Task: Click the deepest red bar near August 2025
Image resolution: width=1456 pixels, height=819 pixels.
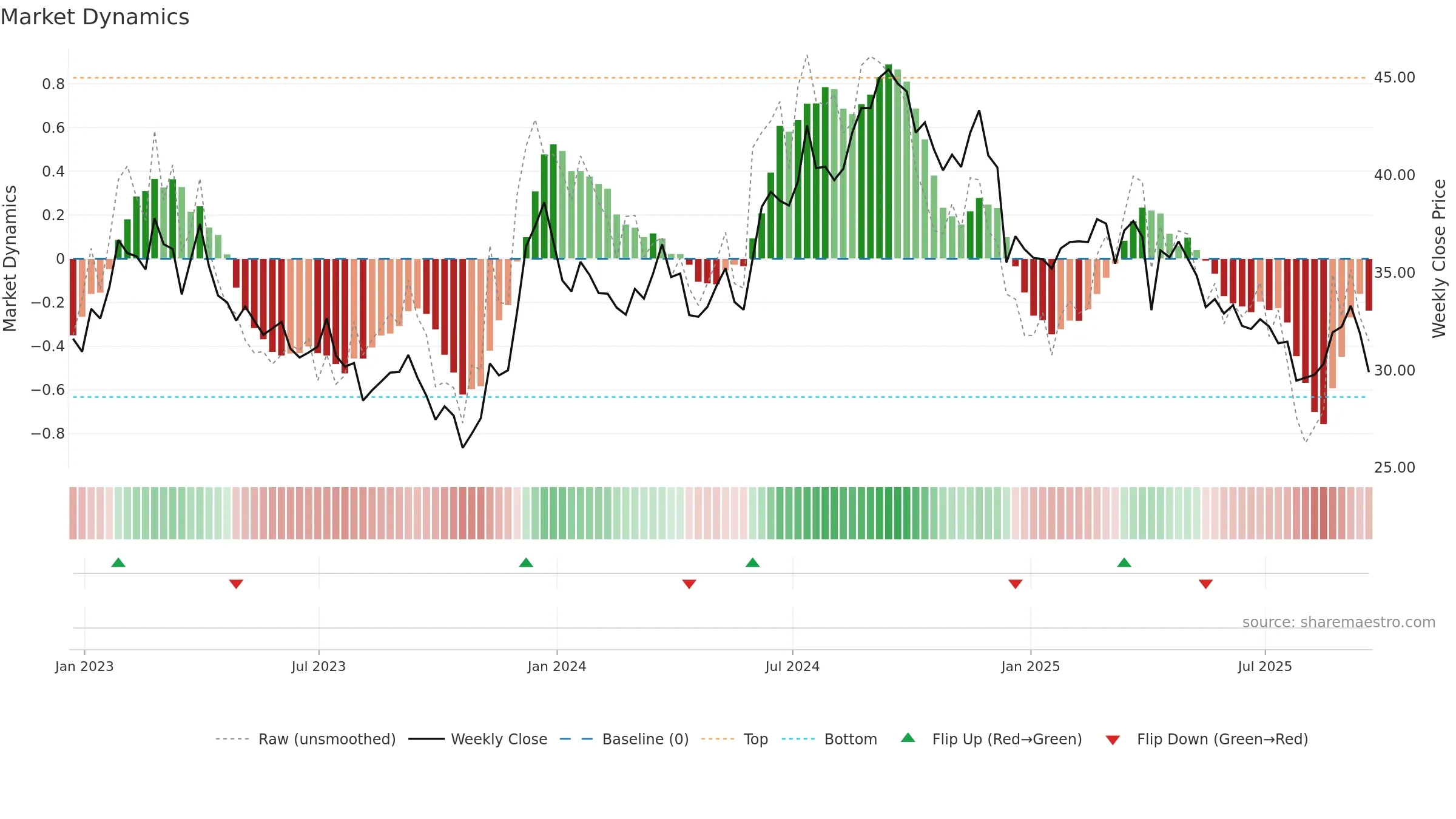Action: [x=1323, y=342]
